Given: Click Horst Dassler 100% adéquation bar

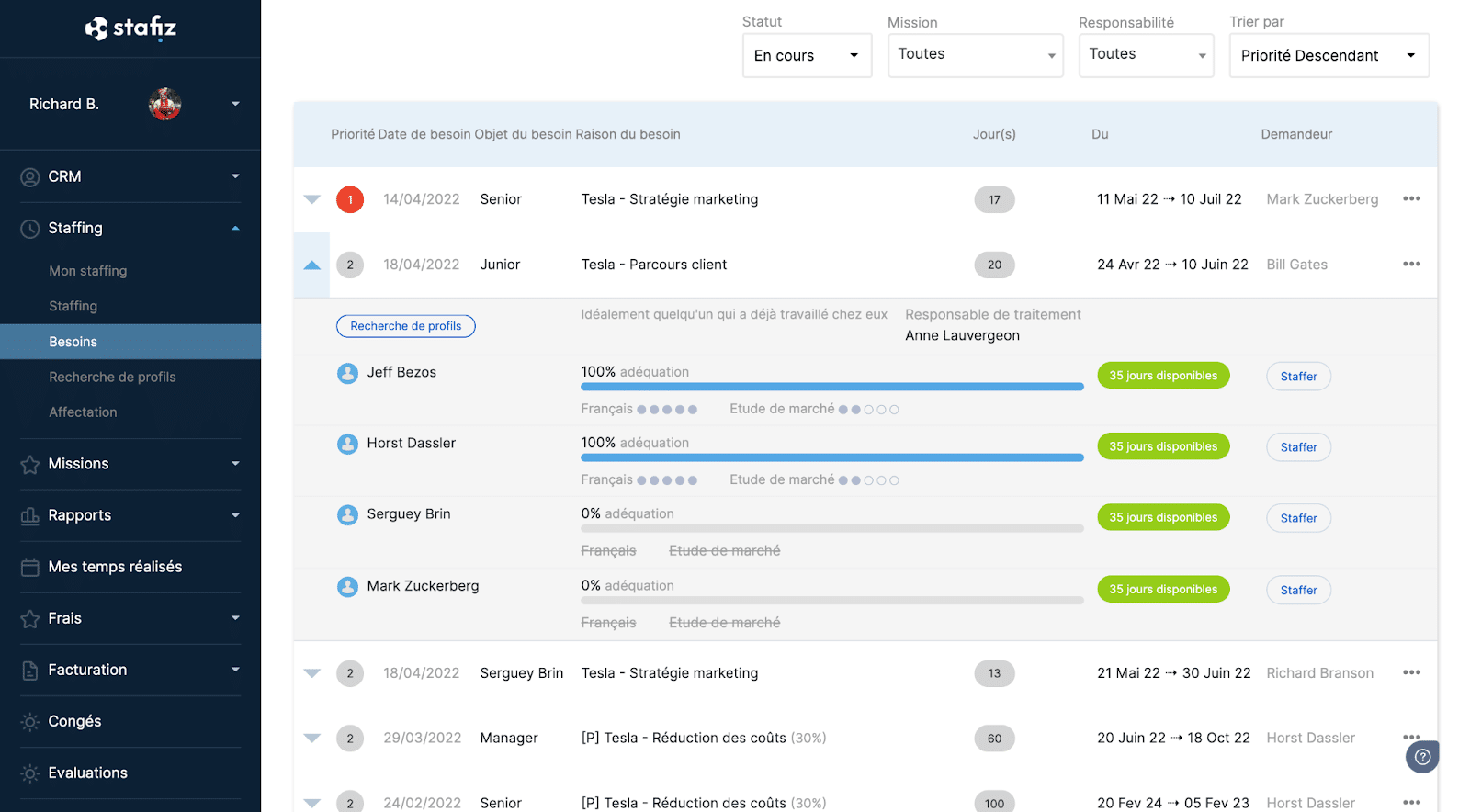Looking at the screenshot, I should [x=832, y=457].
